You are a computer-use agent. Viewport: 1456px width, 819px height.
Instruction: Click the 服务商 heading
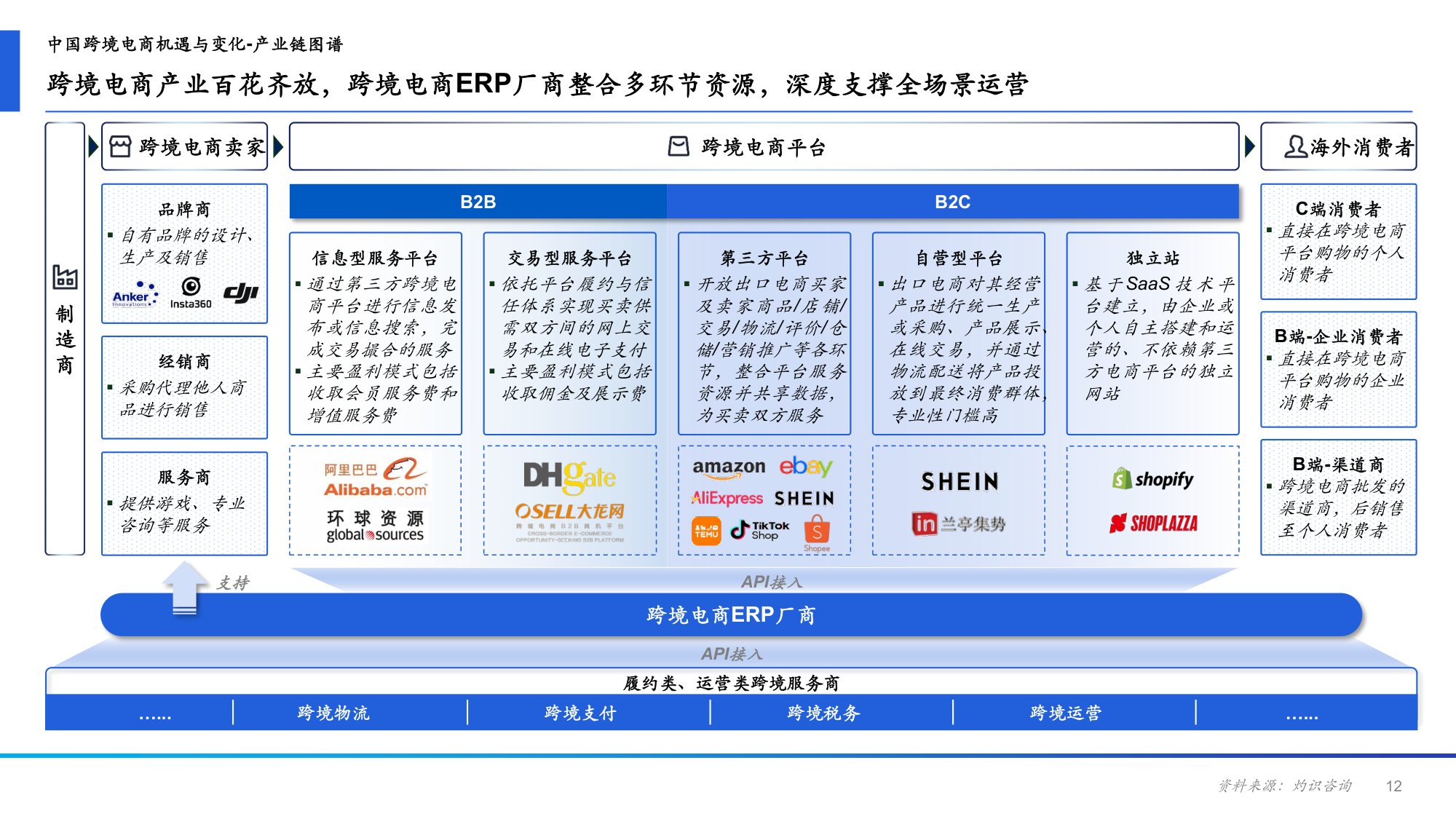coord(185,478)
